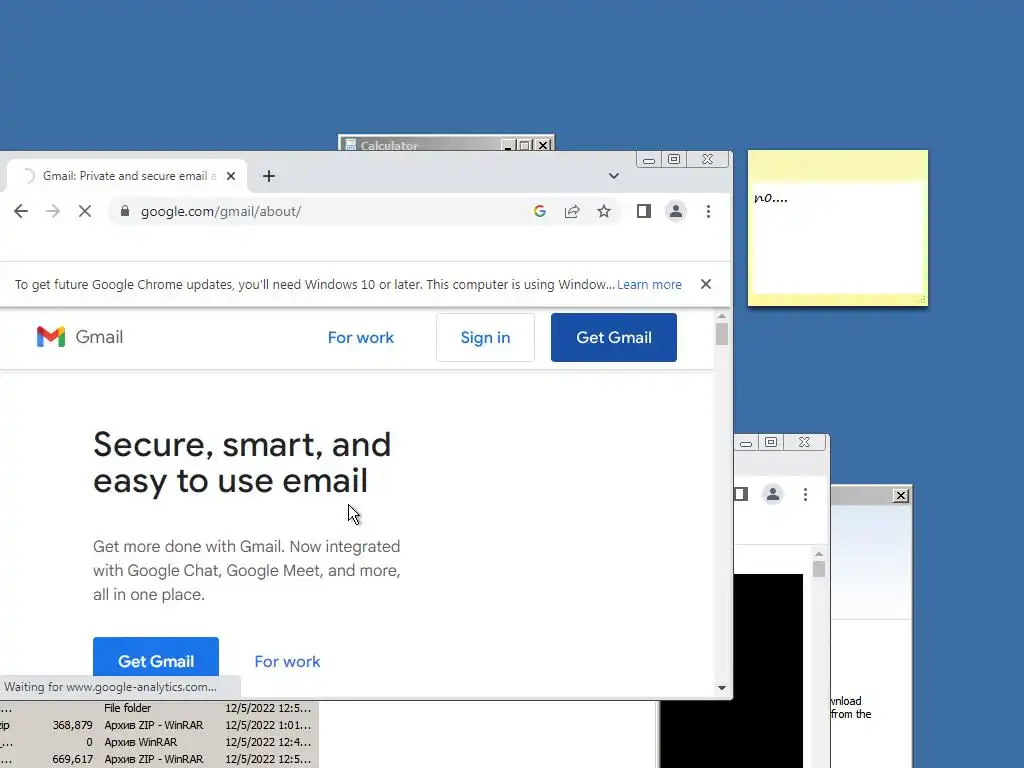The width and height of the screenshot is (1024, 768).
Task: Dismiss the Chrome update notification bar
Action: 706,284
